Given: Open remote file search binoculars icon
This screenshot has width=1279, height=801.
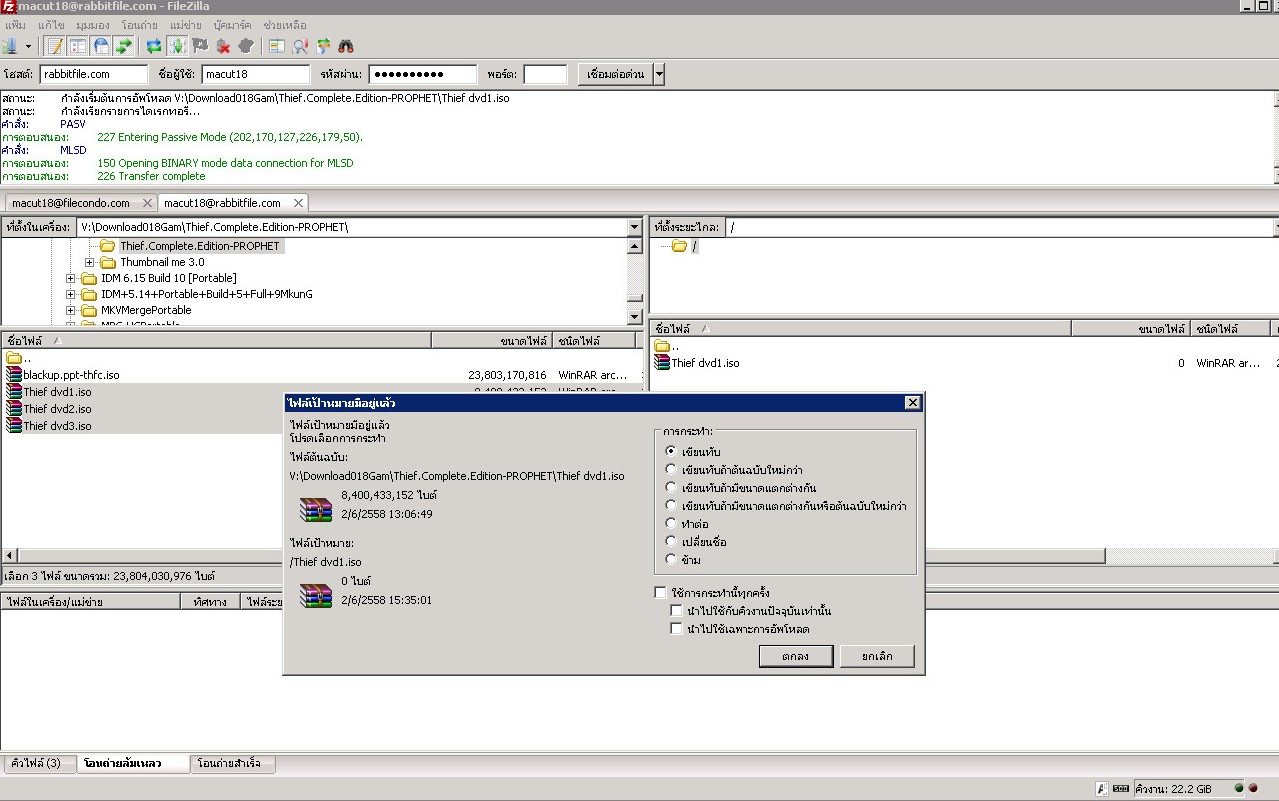Looking at the screenshot, I should tap(346, 46).
